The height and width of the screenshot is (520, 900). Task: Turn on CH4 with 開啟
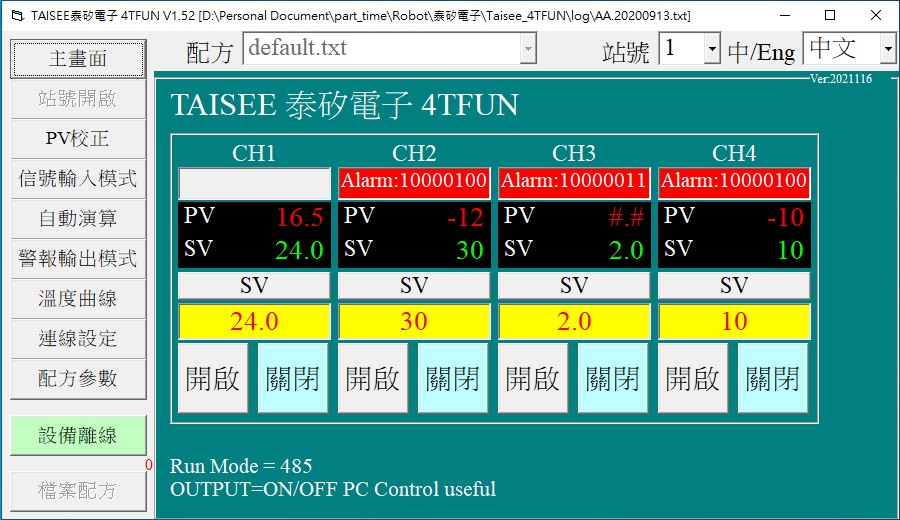click(693, 378)
